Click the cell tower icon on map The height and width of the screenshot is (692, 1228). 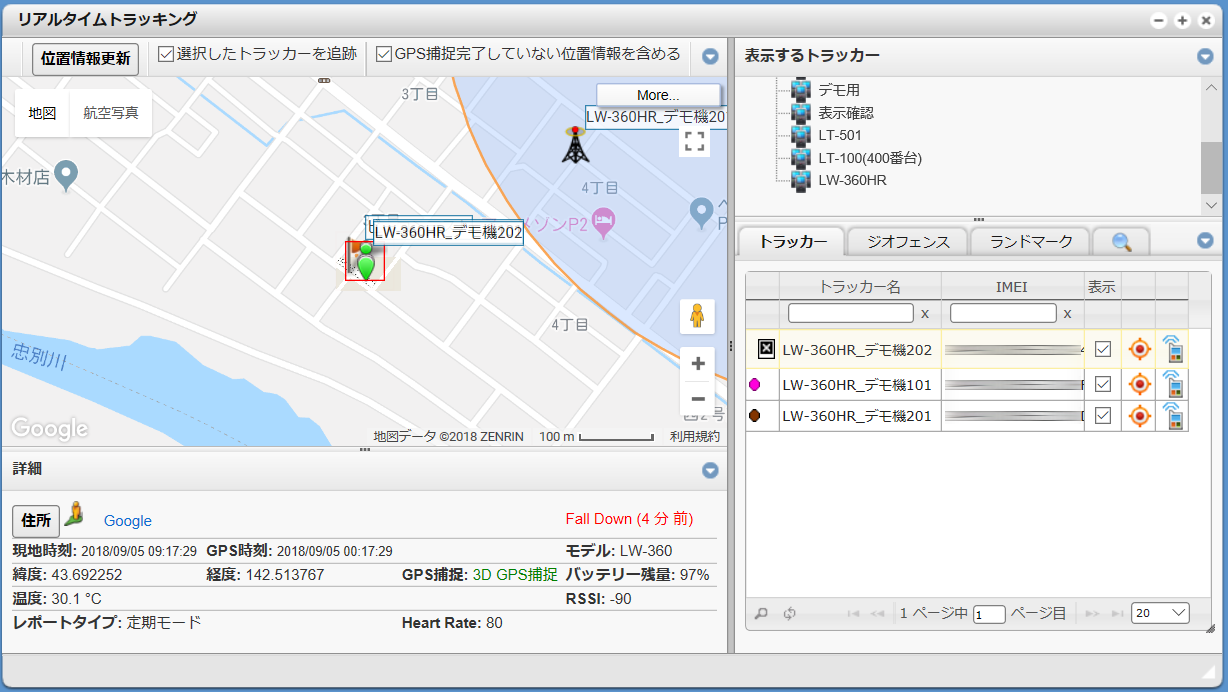point(575,145)
